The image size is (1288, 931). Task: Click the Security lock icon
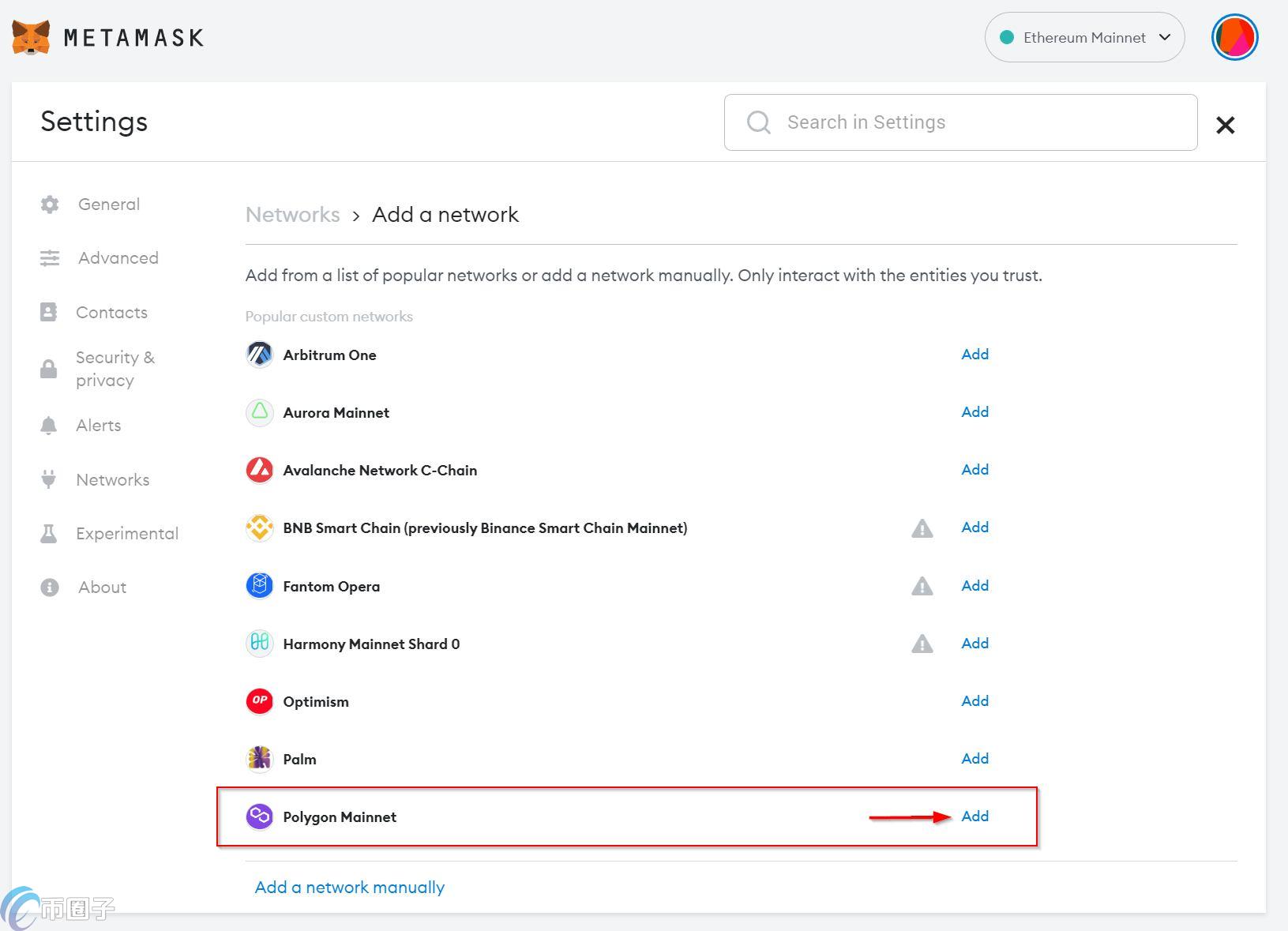point(48,369)
